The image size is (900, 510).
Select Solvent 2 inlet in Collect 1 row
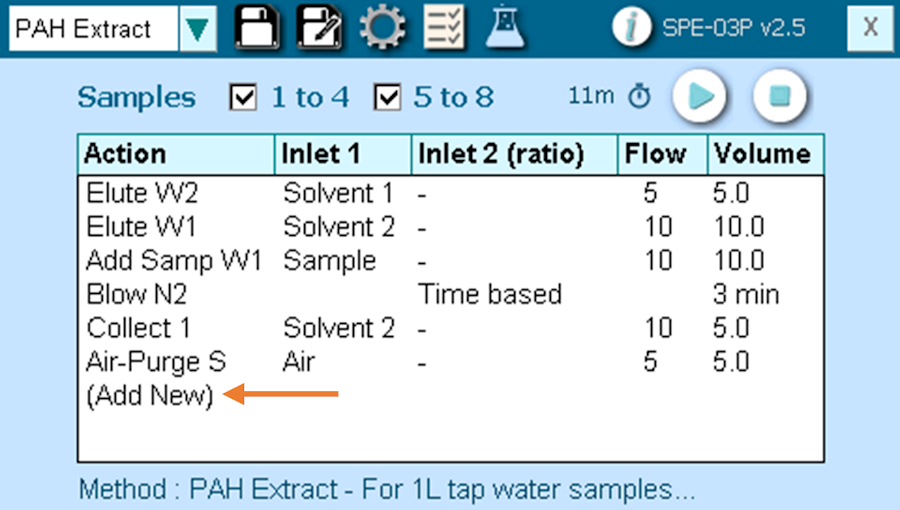click(339, 329)
